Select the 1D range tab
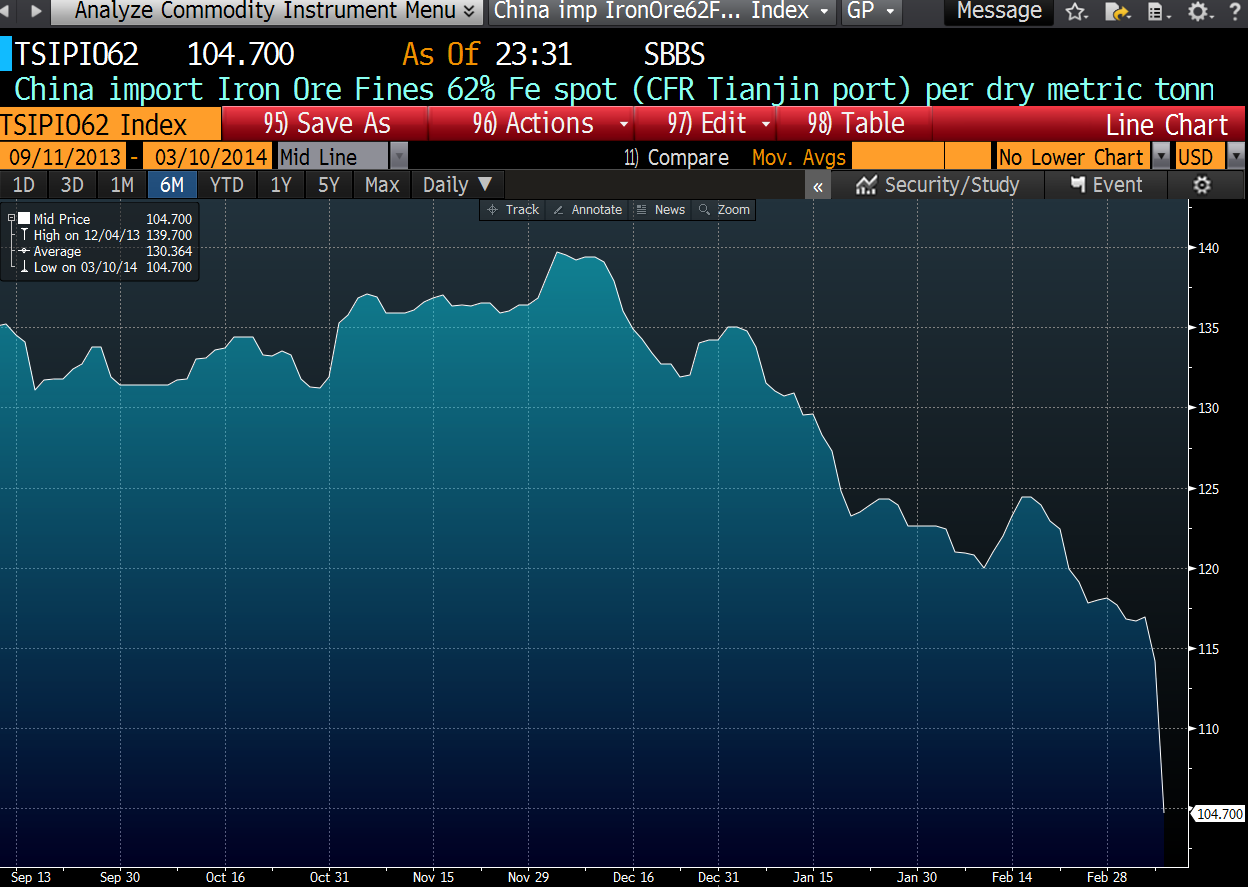The height and width of the screenshot is (887, 1248). [24, 185]
